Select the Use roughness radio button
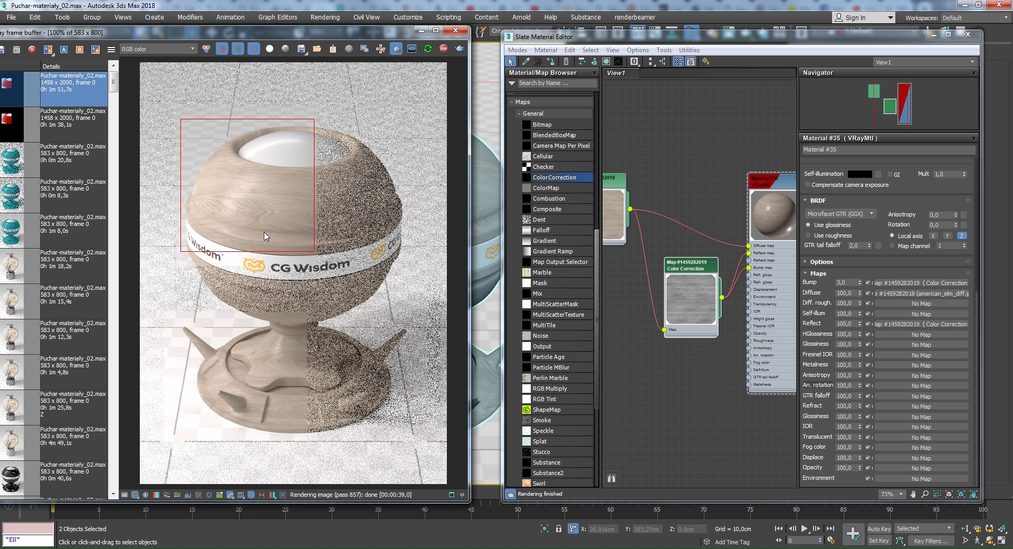The image size is (1013, 549). coord(808,235)
